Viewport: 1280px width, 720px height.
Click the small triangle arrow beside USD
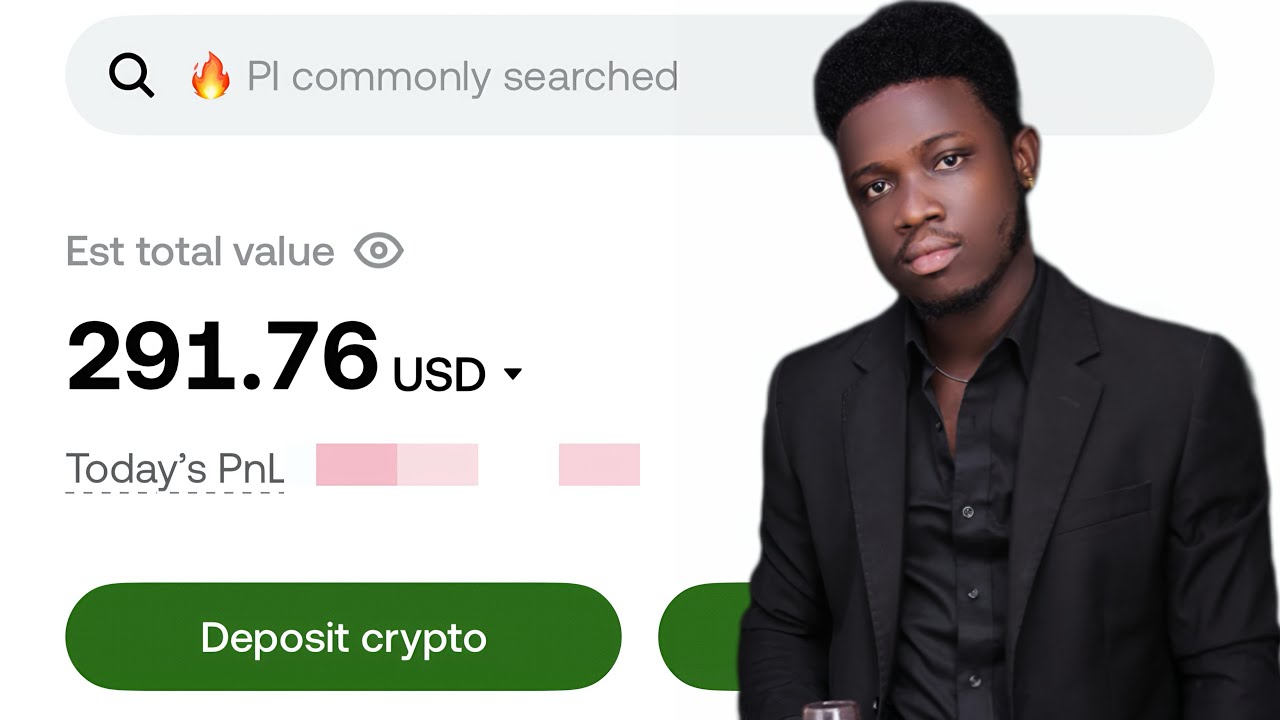coord(512,374)
